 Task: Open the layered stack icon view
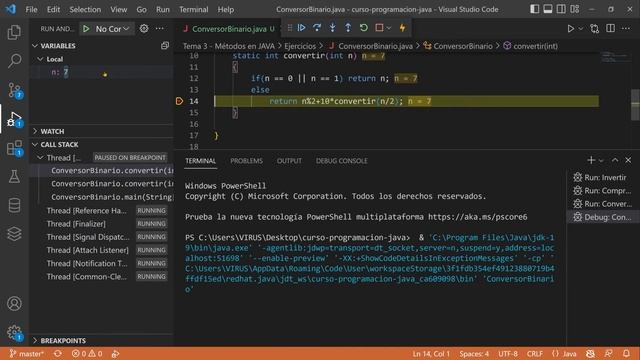[x=14, y=234]
